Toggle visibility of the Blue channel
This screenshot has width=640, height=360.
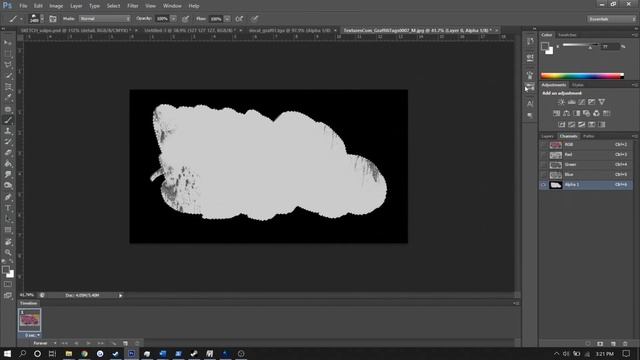pyautogui.click(x=544, y=175)
